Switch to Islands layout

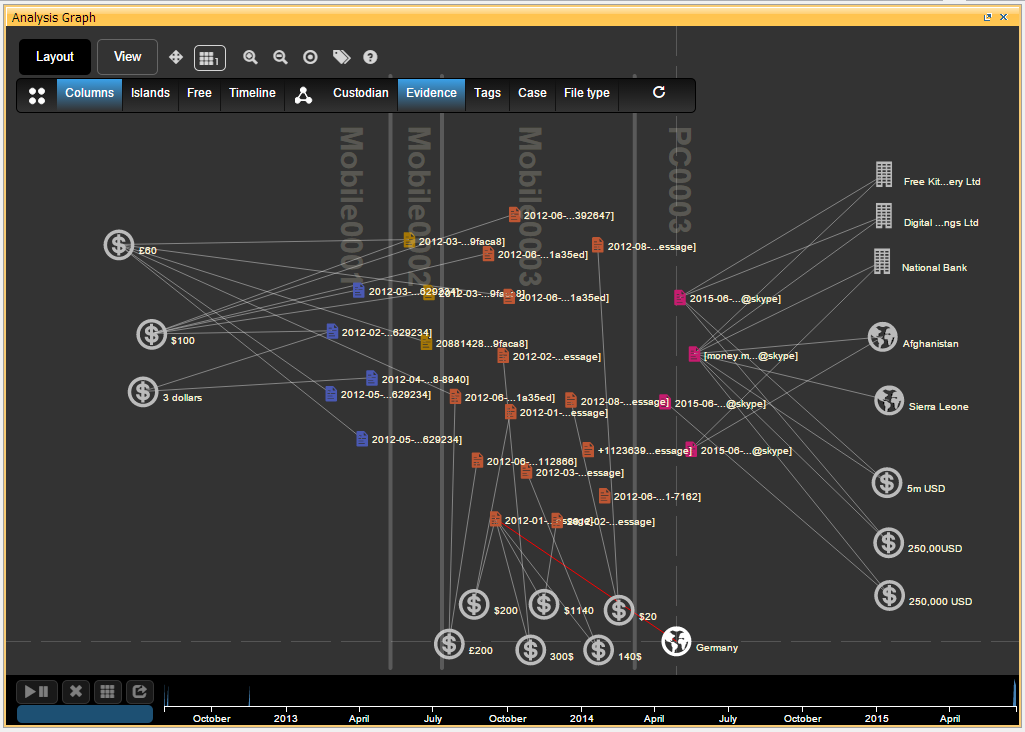coord(150,95)
